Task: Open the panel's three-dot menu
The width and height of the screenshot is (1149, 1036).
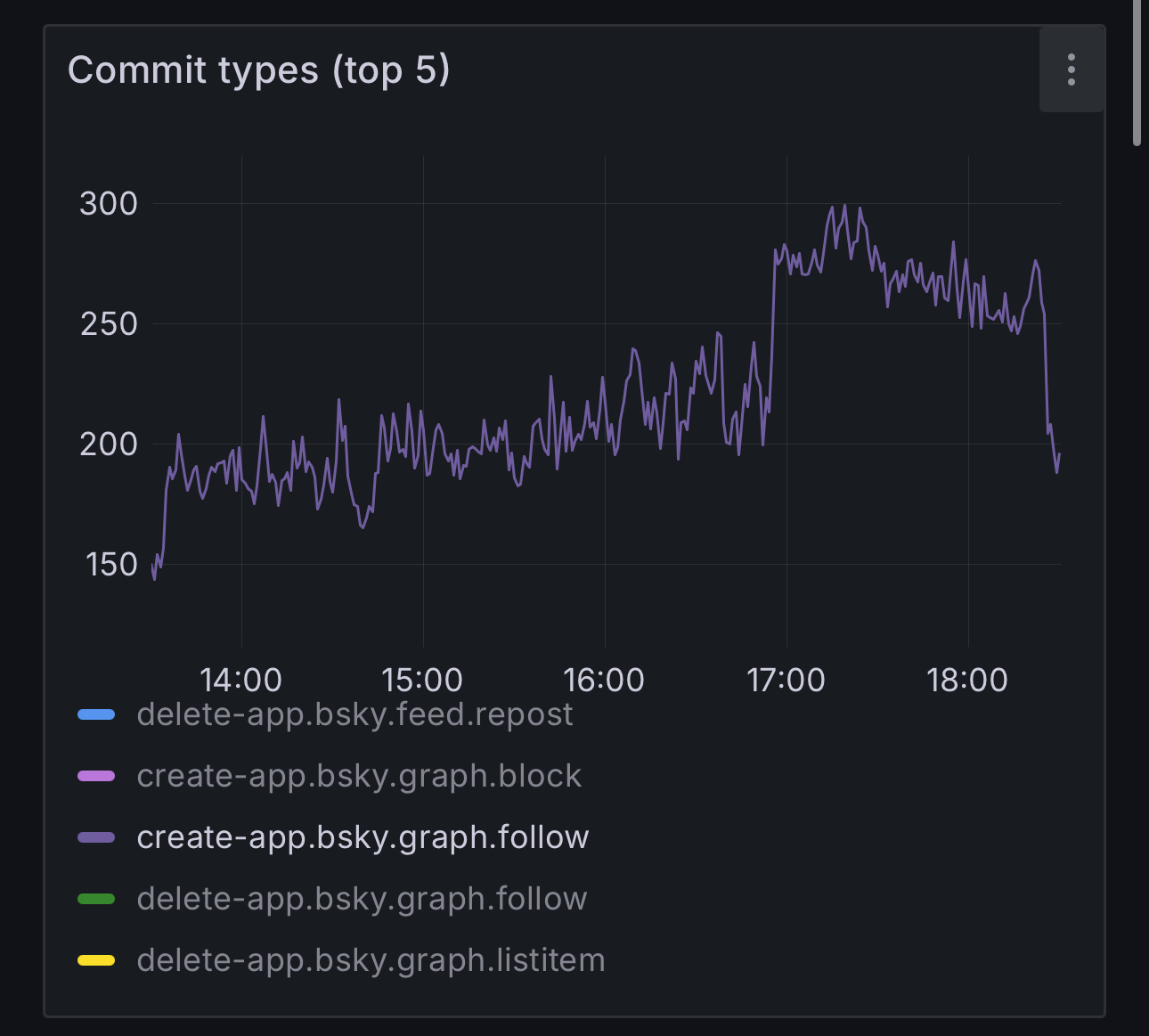Action: (x=1071, y=69)
